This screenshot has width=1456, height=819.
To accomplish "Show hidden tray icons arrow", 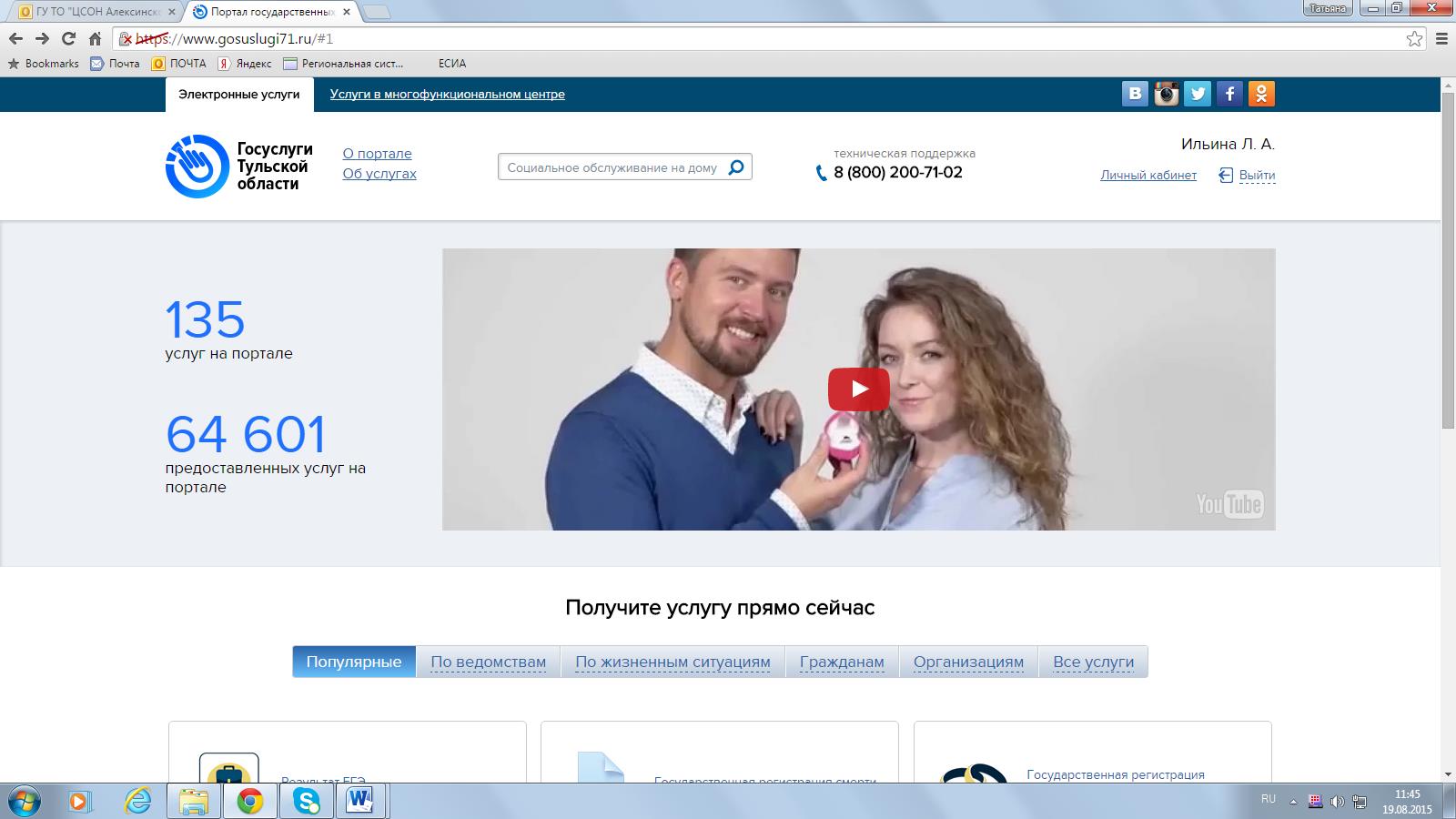I will (1293, 802).
